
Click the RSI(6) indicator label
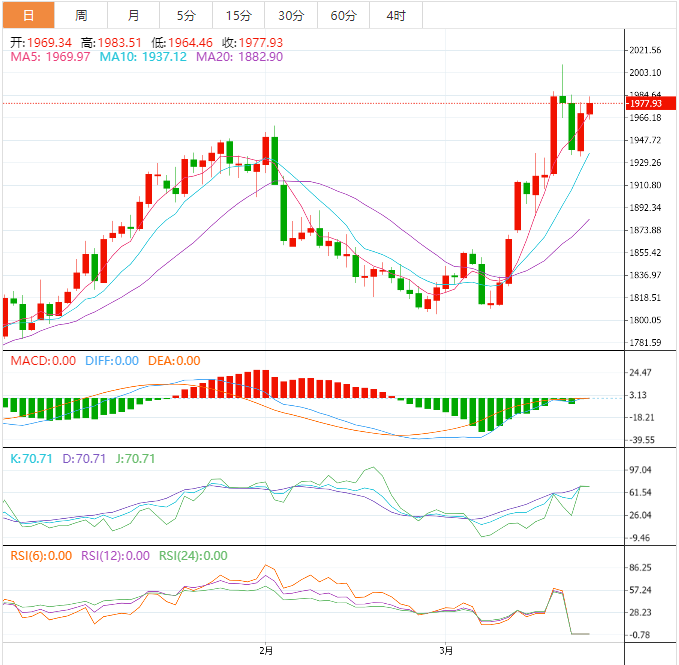point(42,556)
